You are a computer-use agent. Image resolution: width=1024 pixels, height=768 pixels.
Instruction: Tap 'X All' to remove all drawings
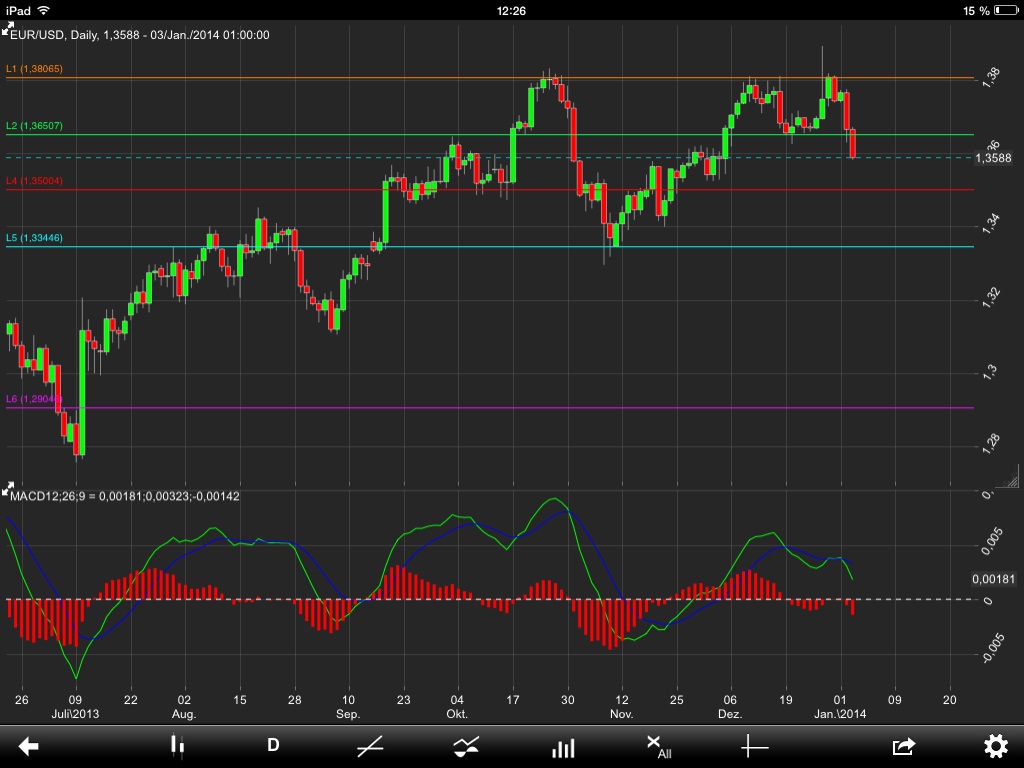(658, 747)
